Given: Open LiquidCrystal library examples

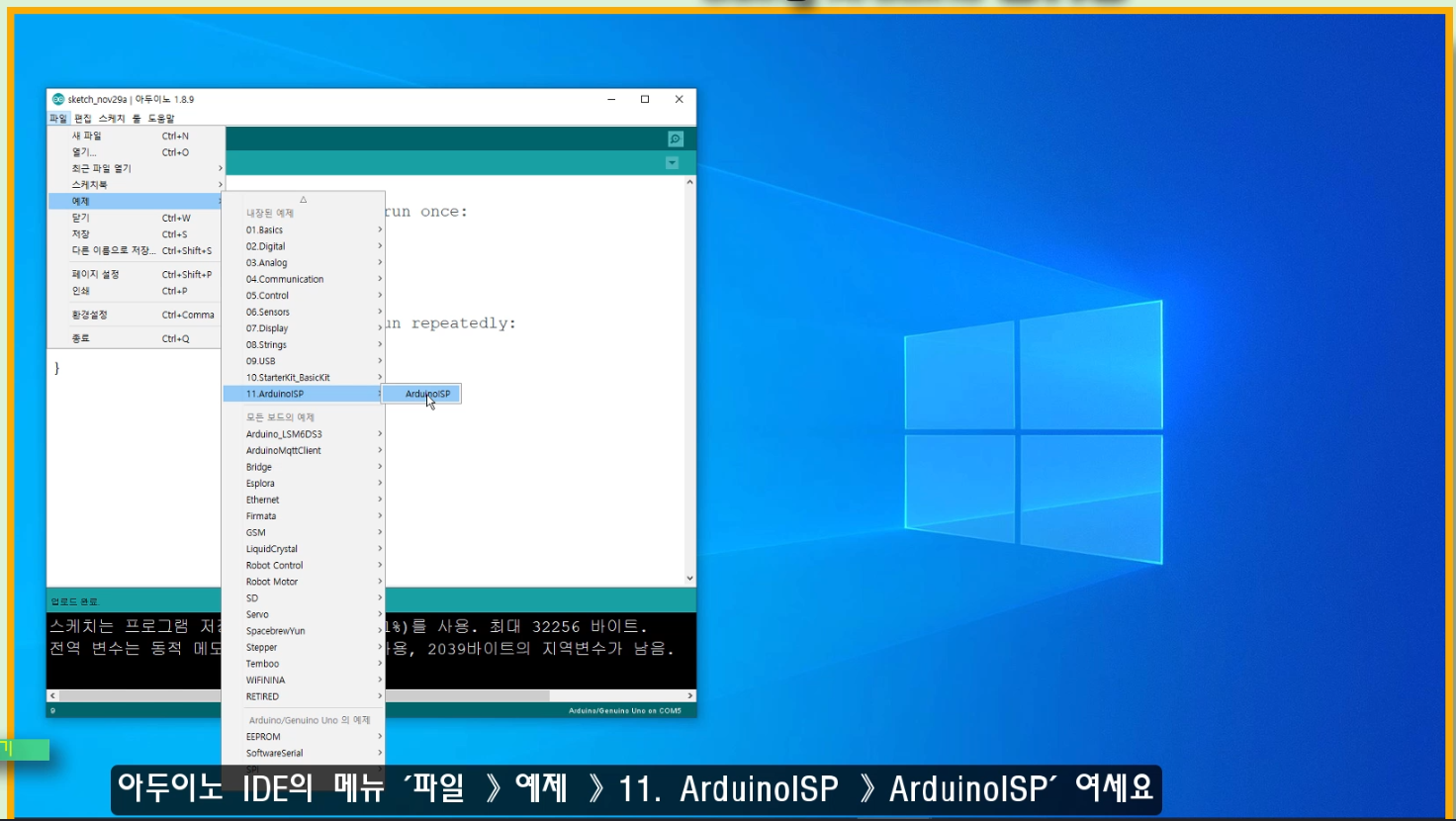Looking at the screenshot, I should pyautogui.click(x=304, y=549).
